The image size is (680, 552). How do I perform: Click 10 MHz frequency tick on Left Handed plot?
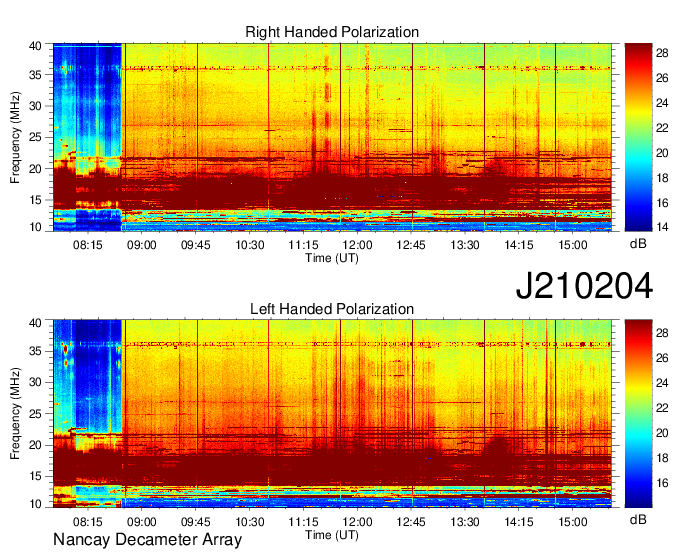tap(35, 503)
